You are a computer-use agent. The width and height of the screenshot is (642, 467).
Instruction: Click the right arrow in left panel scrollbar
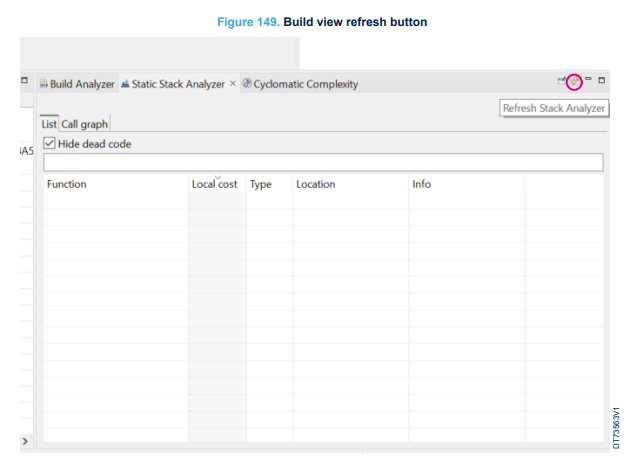coord(25,441)
